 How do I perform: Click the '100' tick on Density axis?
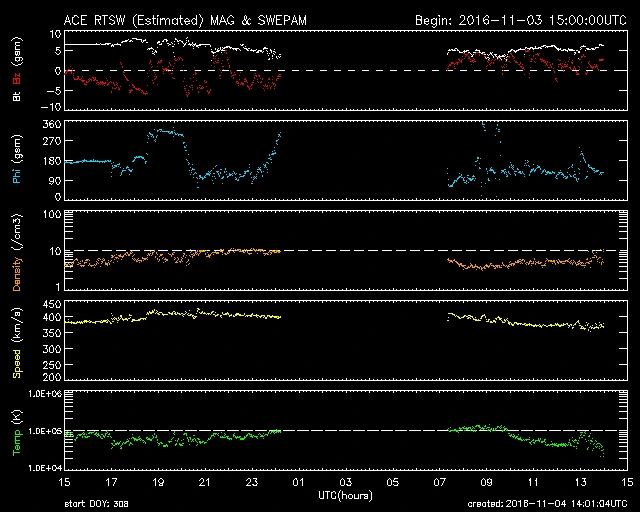[x=52, y=214]
